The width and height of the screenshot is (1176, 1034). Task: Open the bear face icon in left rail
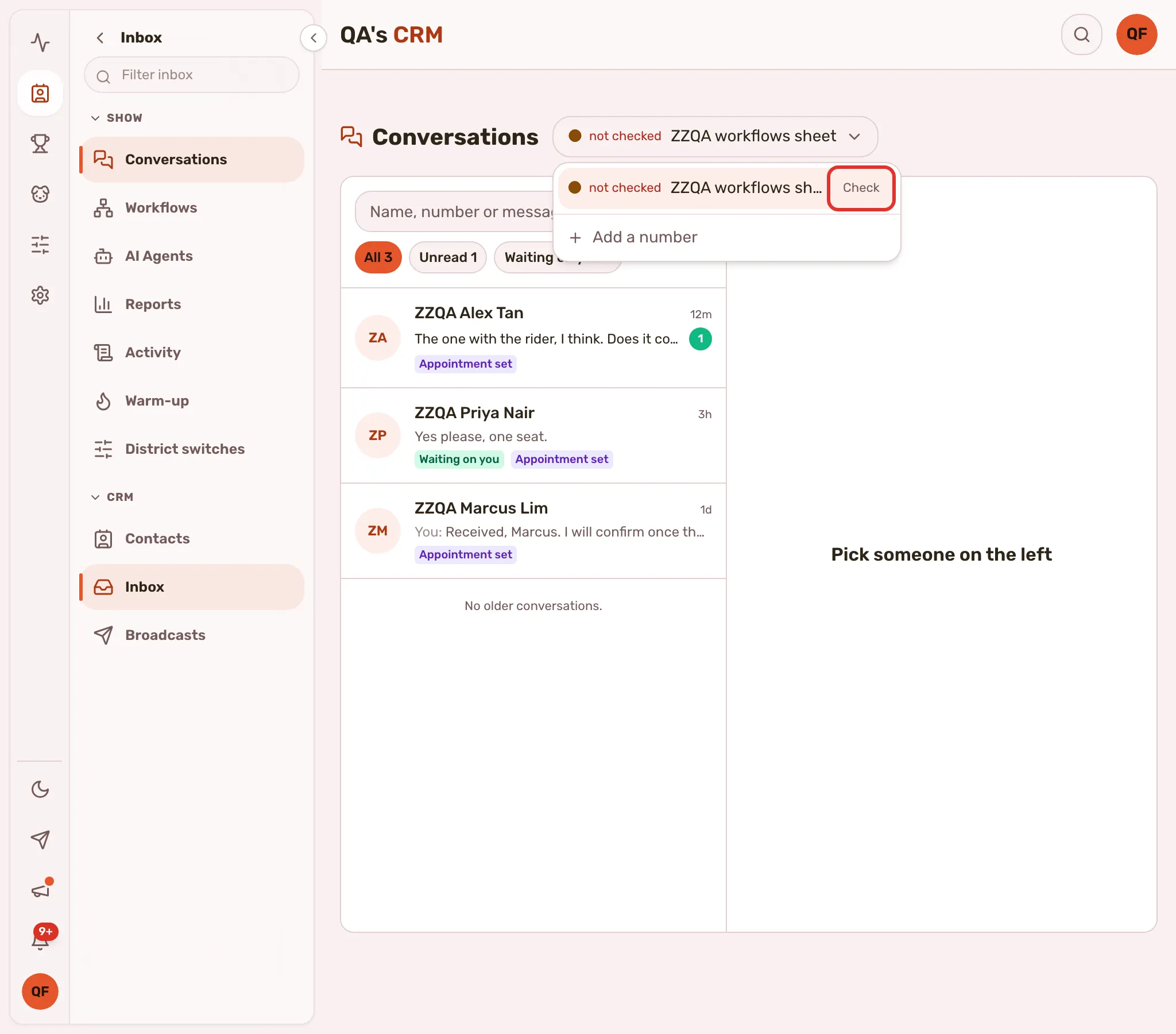point(40,194)
